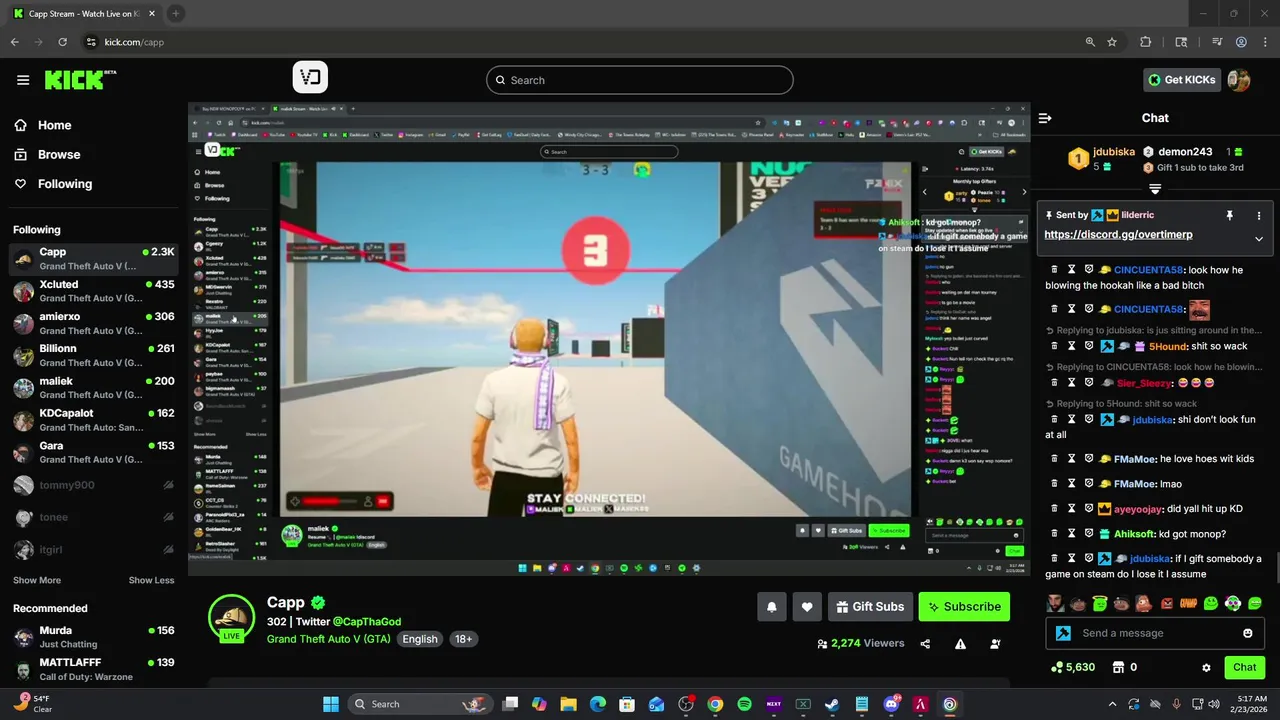Unpin the pinned chat message

[1230, 215]
